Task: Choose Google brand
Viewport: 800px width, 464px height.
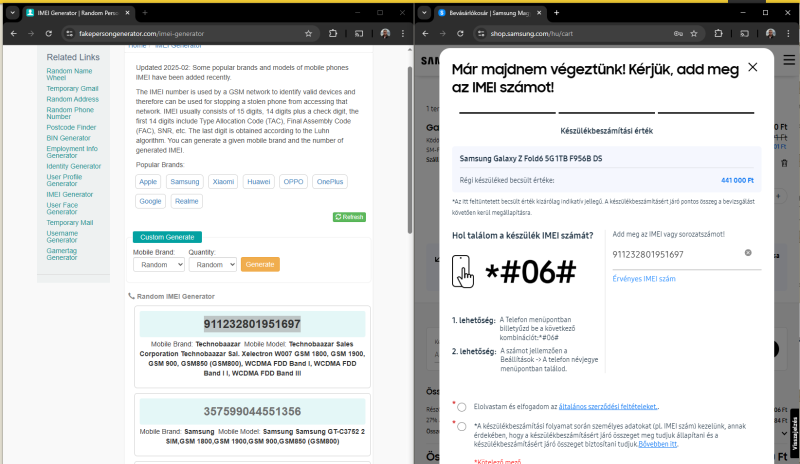Action: [x=151, y=201]
